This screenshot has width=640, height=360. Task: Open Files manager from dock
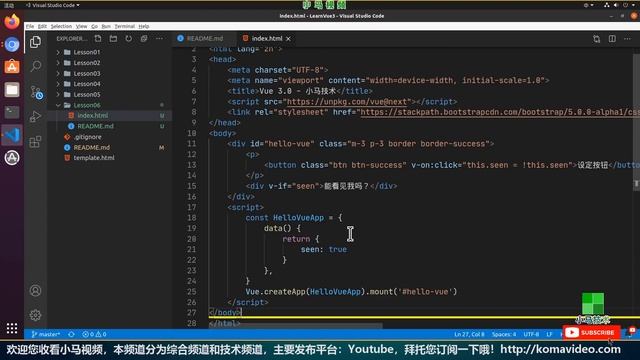tap(12, 90)
